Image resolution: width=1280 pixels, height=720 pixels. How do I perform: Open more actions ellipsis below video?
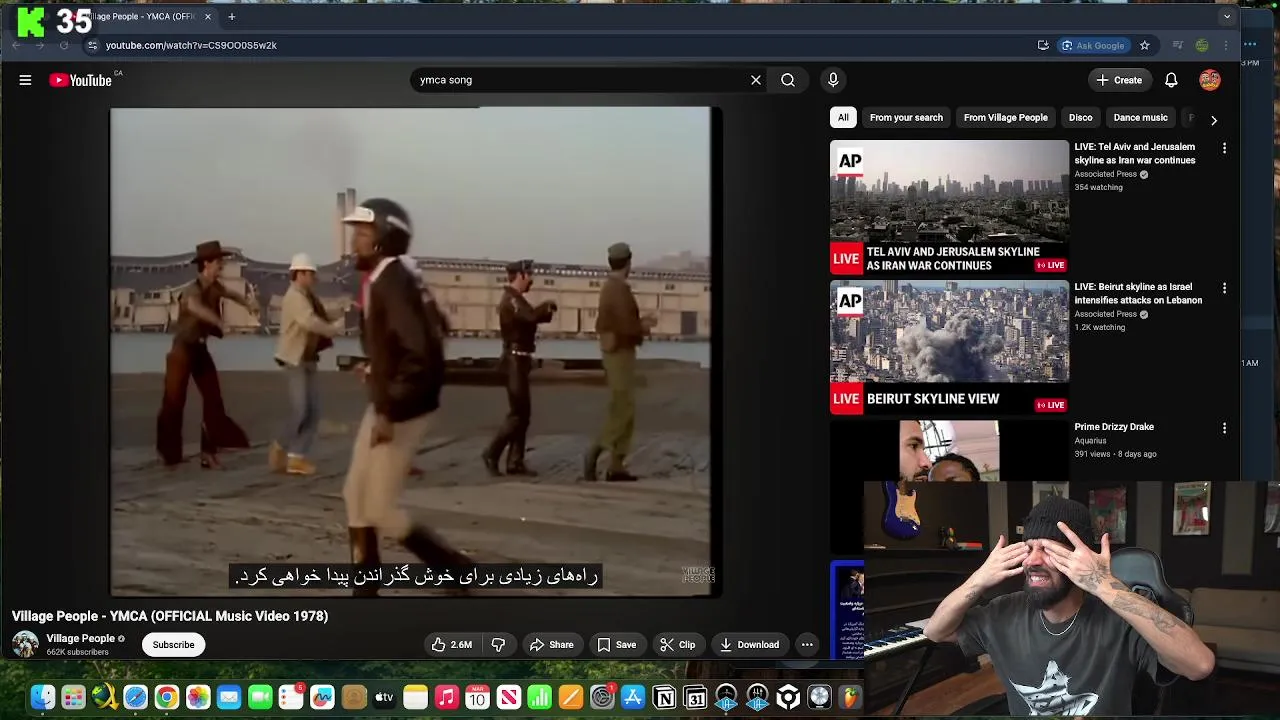pyautogui.click(x=807, y=645)
